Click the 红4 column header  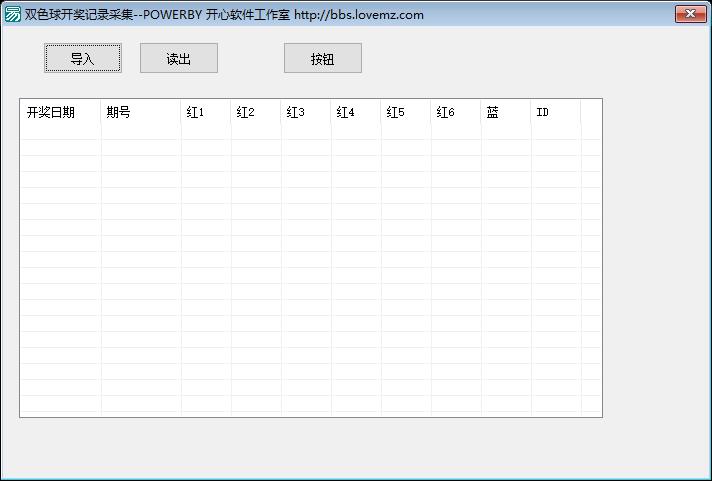356,112
